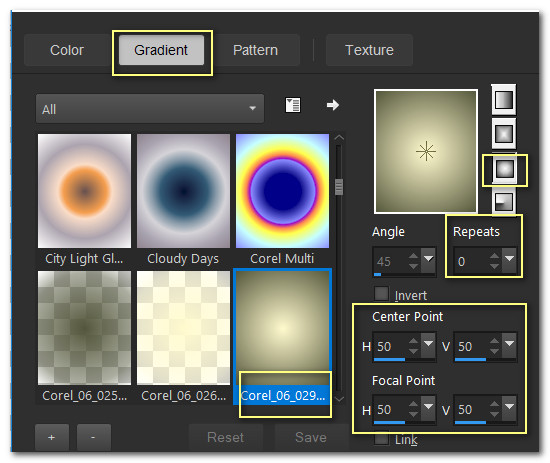Screen dimensions: 550x463
Task: Select the Rectangular gradient style icon
Action: (504, 134)
